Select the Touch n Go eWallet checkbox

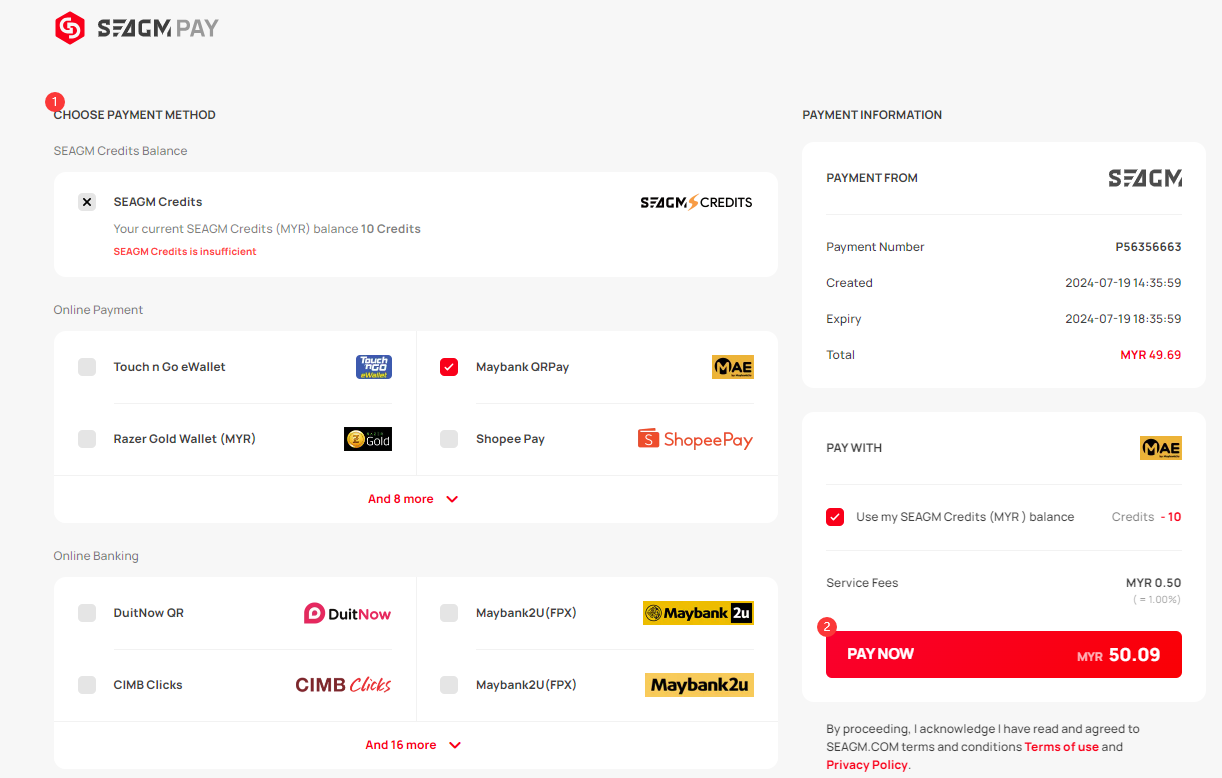click(87, 367)
